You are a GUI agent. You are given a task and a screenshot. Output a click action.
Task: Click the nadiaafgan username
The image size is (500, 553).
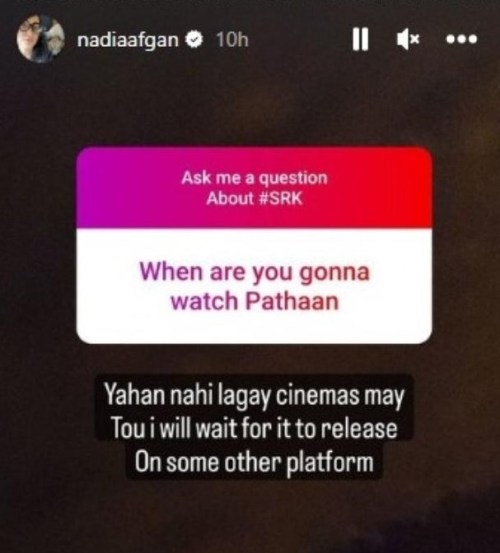click(128, 40)
